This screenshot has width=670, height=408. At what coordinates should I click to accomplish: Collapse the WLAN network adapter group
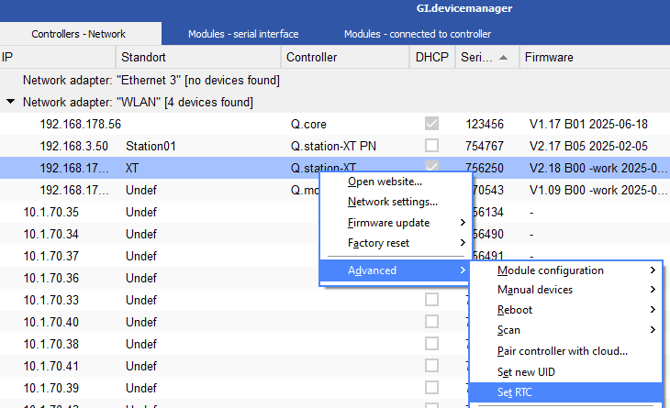(x=10, y=102)
